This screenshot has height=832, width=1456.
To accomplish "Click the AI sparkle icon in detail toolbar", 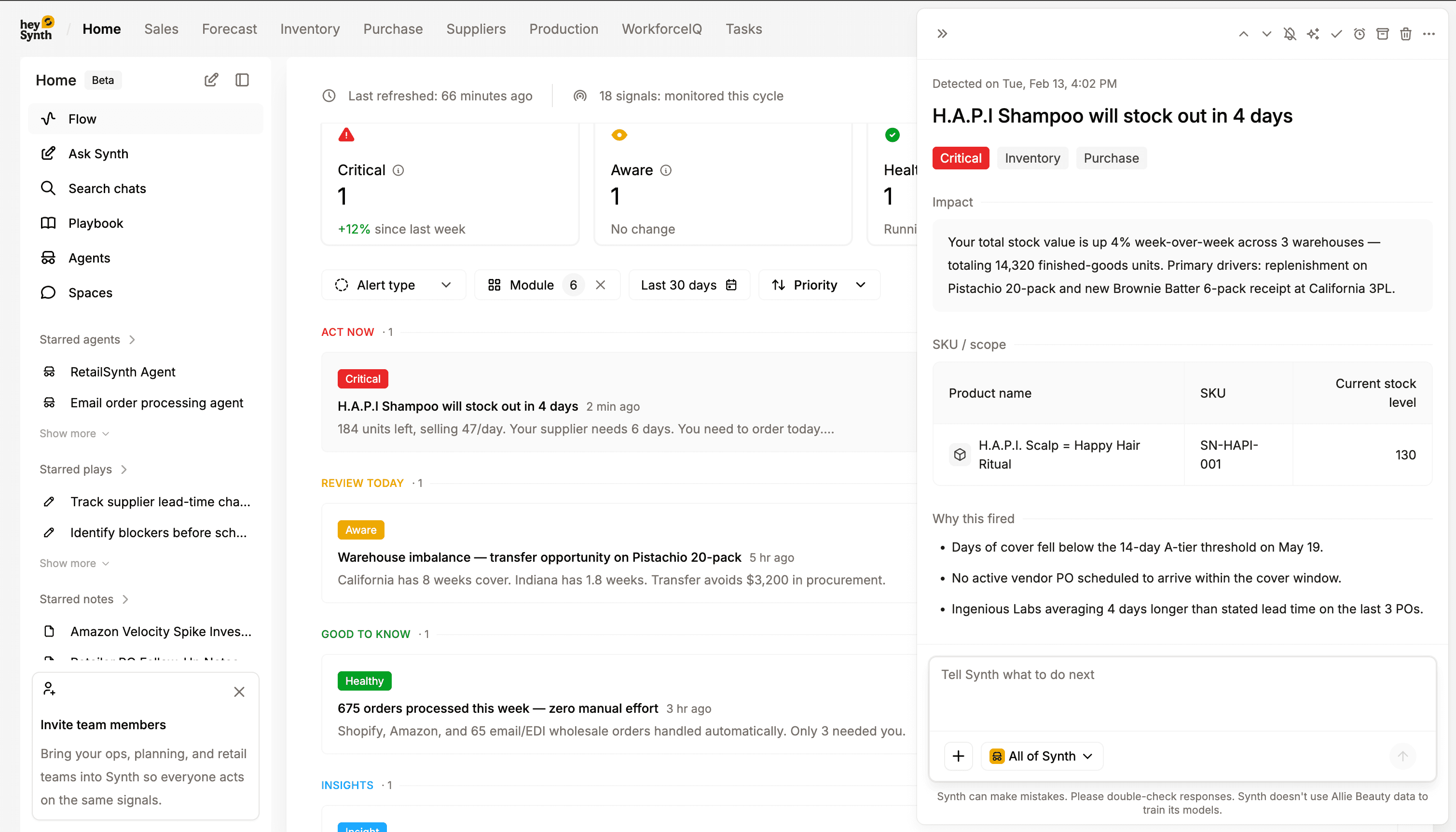I will (x=1313, y=34).
